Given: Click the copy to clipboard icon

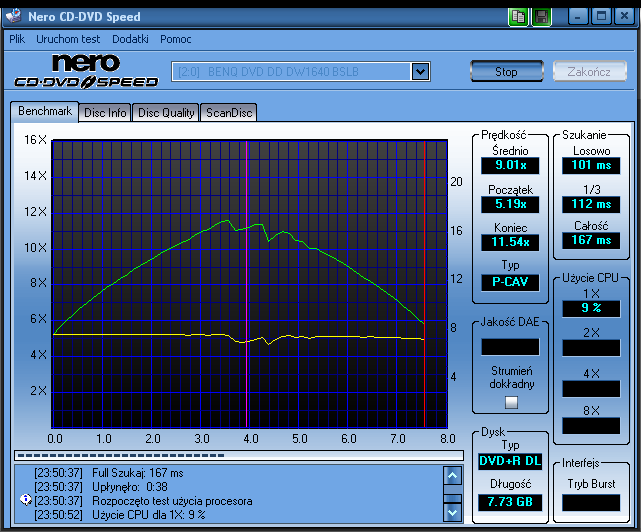Looking at the screenshot, I should point(518,17).
